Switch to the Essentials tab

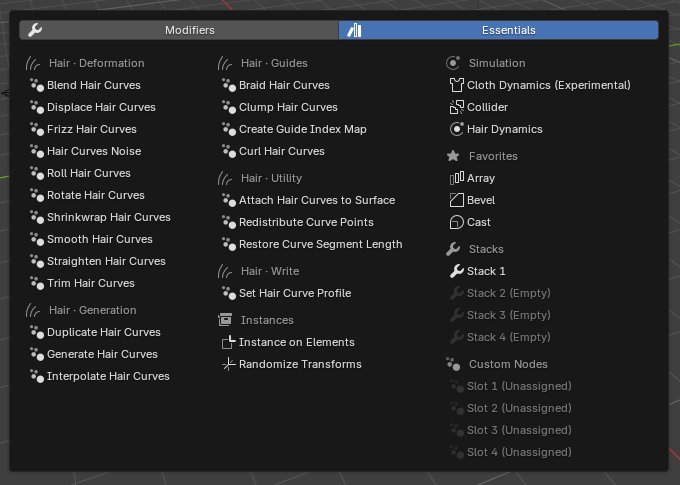coord(498,30)
